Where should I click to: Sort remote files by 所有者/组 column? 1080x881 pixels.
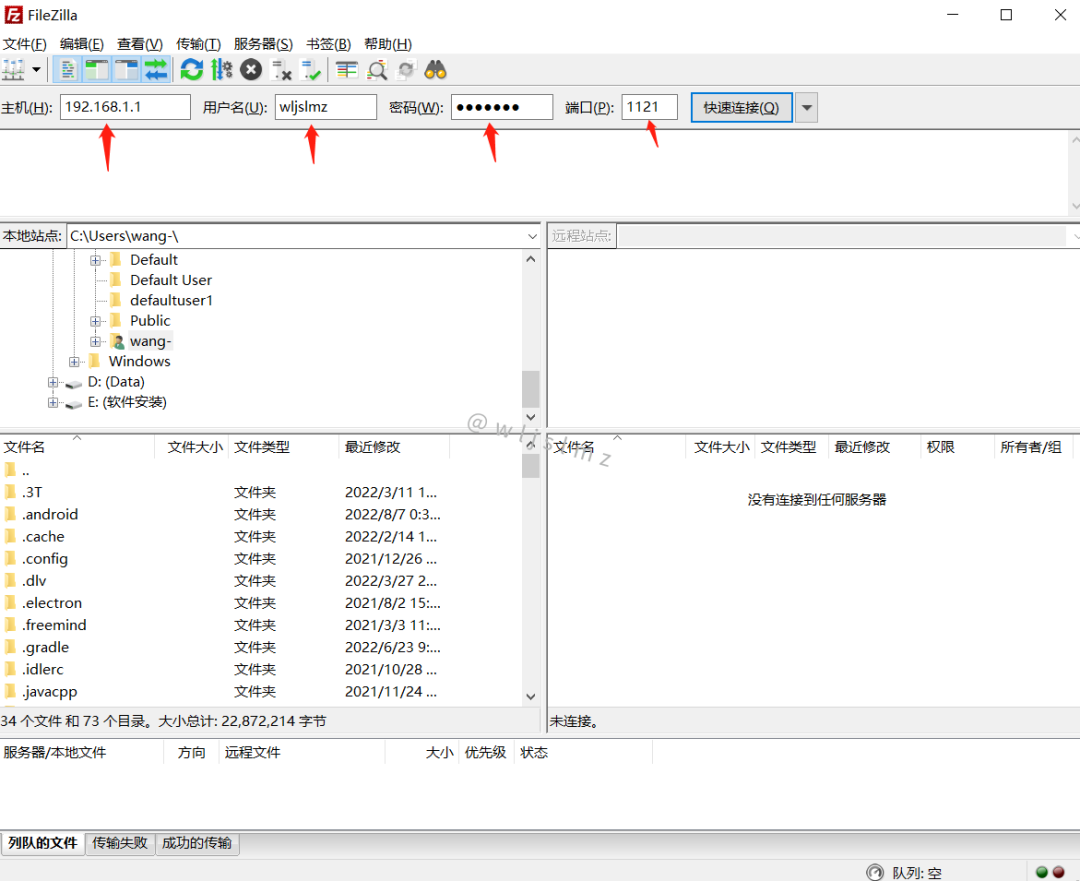1032,447
